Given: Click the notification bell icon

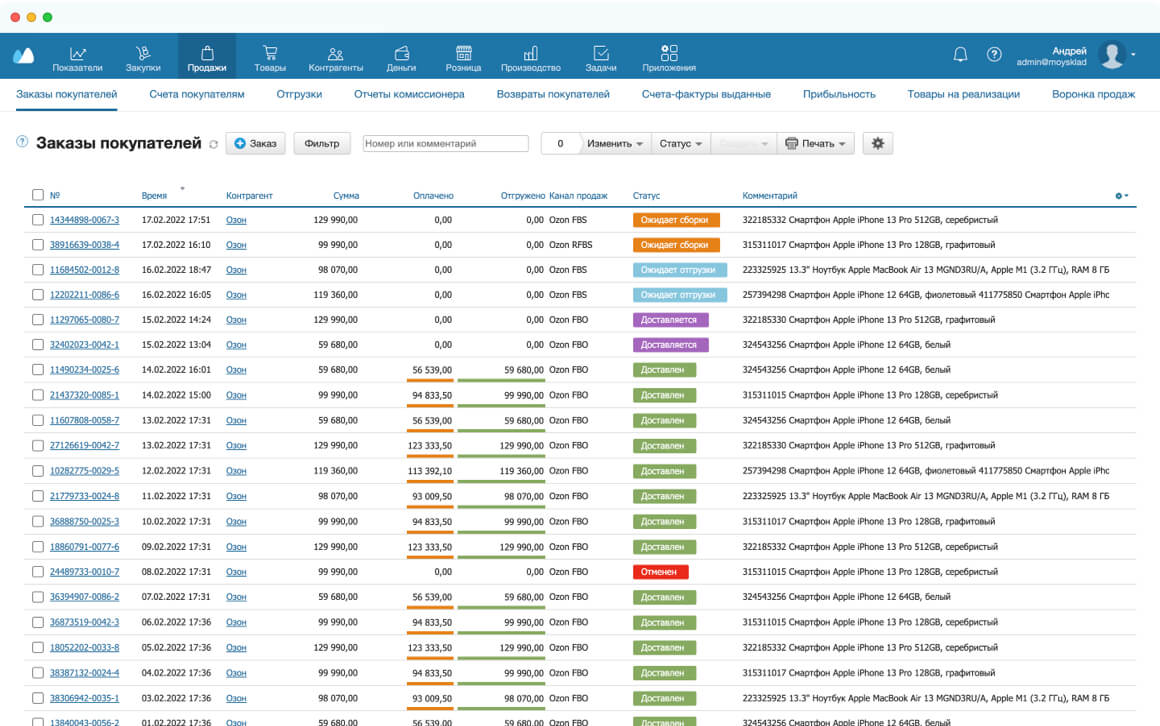Looking at the screenshot, I should pyautogui.click(x=960, y=55).
